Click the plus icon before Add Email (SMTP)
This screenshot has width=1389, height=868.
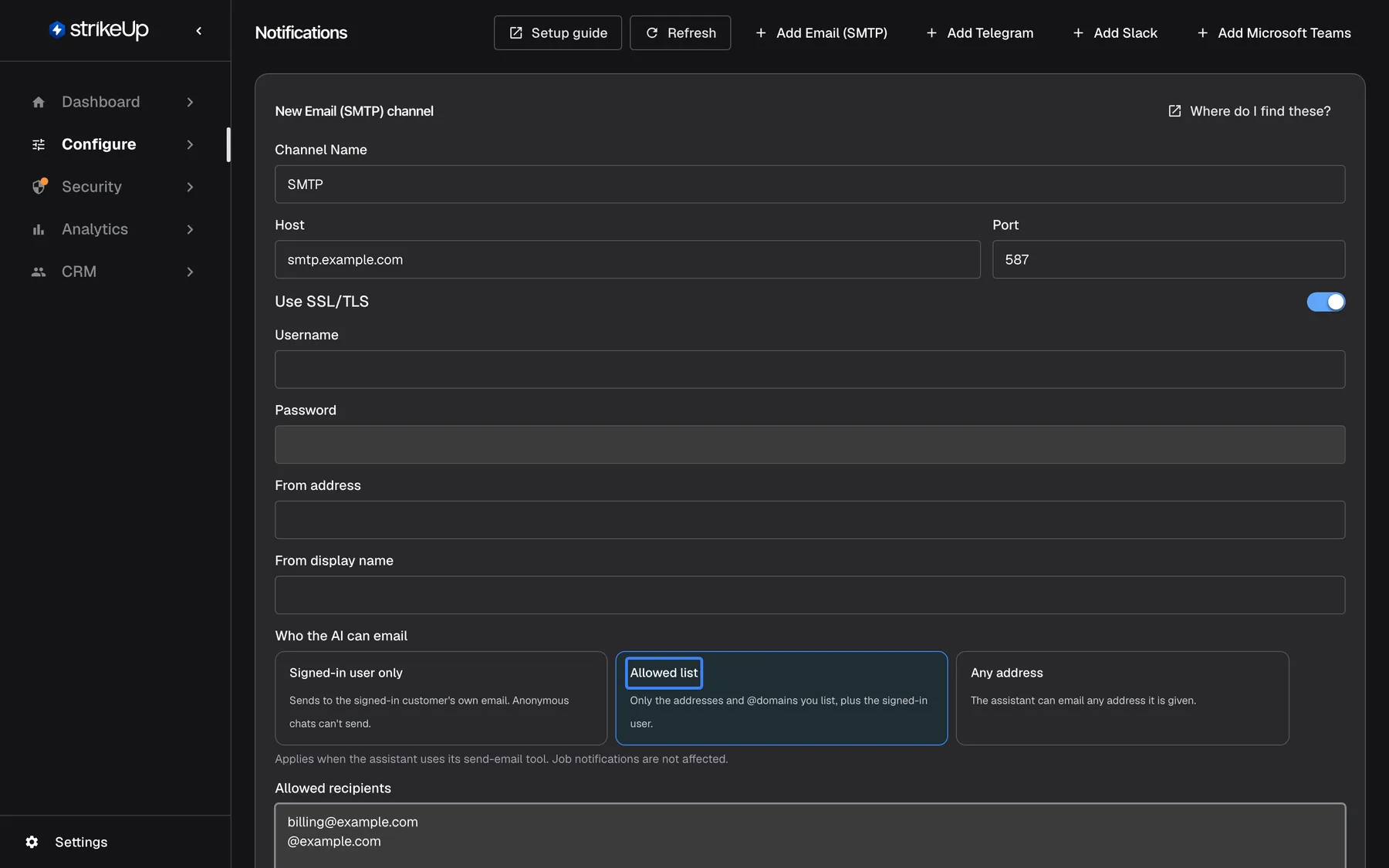pyautogui.click(x=761, y=33)
